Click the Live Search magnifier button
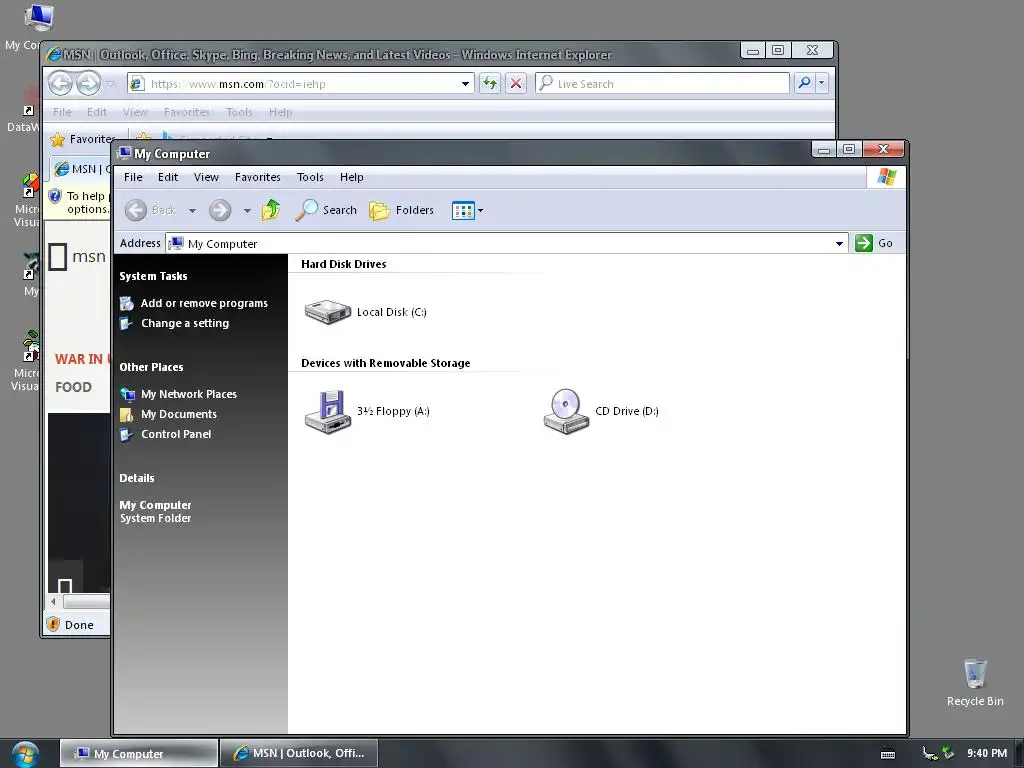Screen dimensions: 1024x768 click(x=805, y=83)
